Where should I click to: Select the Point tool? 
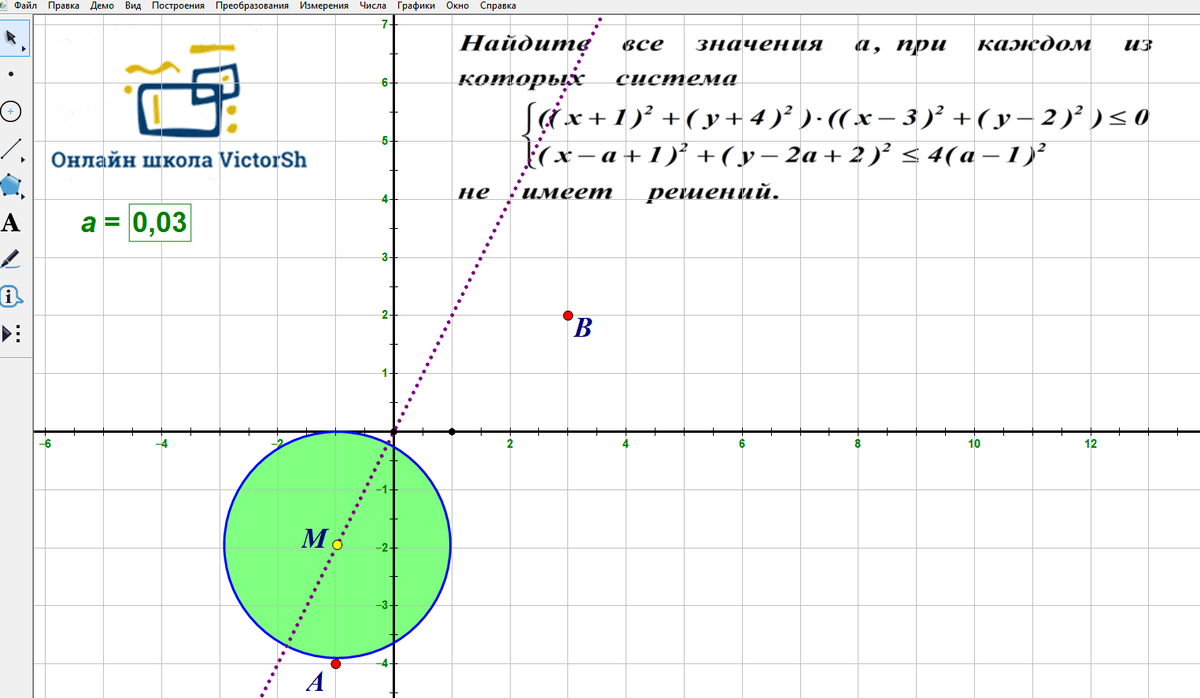(x=12, y=74)
